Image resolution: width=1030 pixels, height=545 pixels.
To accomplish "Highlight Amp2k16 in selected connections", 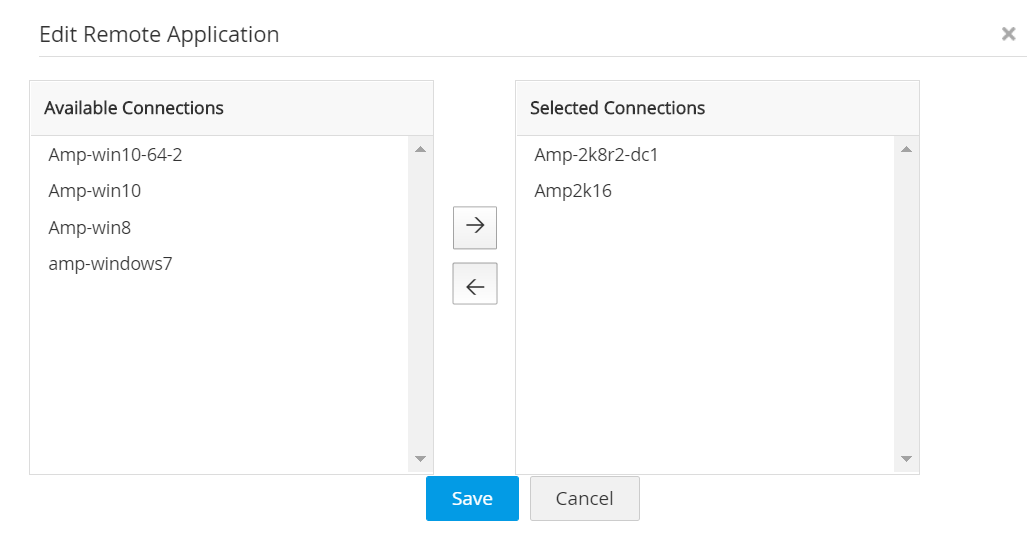I will [573, 191].
